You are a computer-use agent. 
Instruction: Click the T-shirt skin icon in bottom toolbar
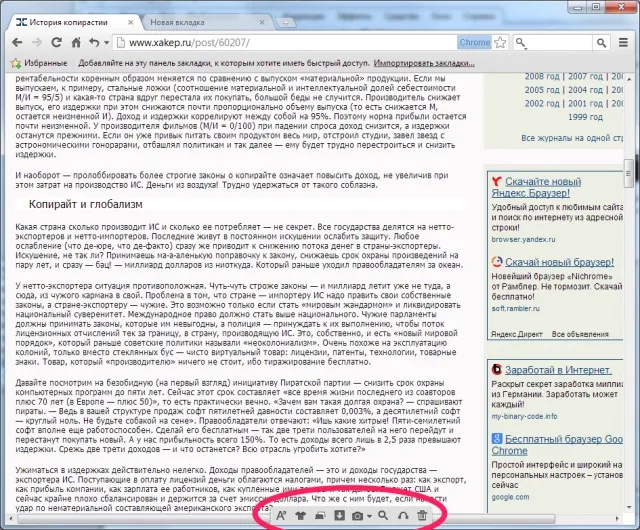(x=300, y=515)
